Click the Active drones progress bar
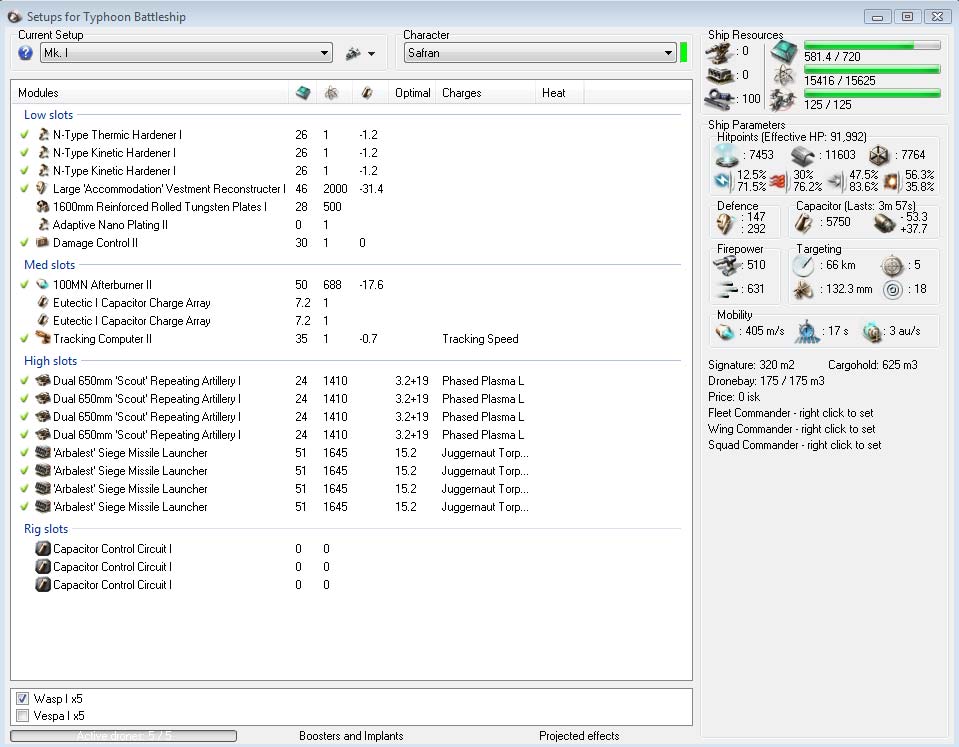Screen dimensions: 959x747 pos(123,736)
